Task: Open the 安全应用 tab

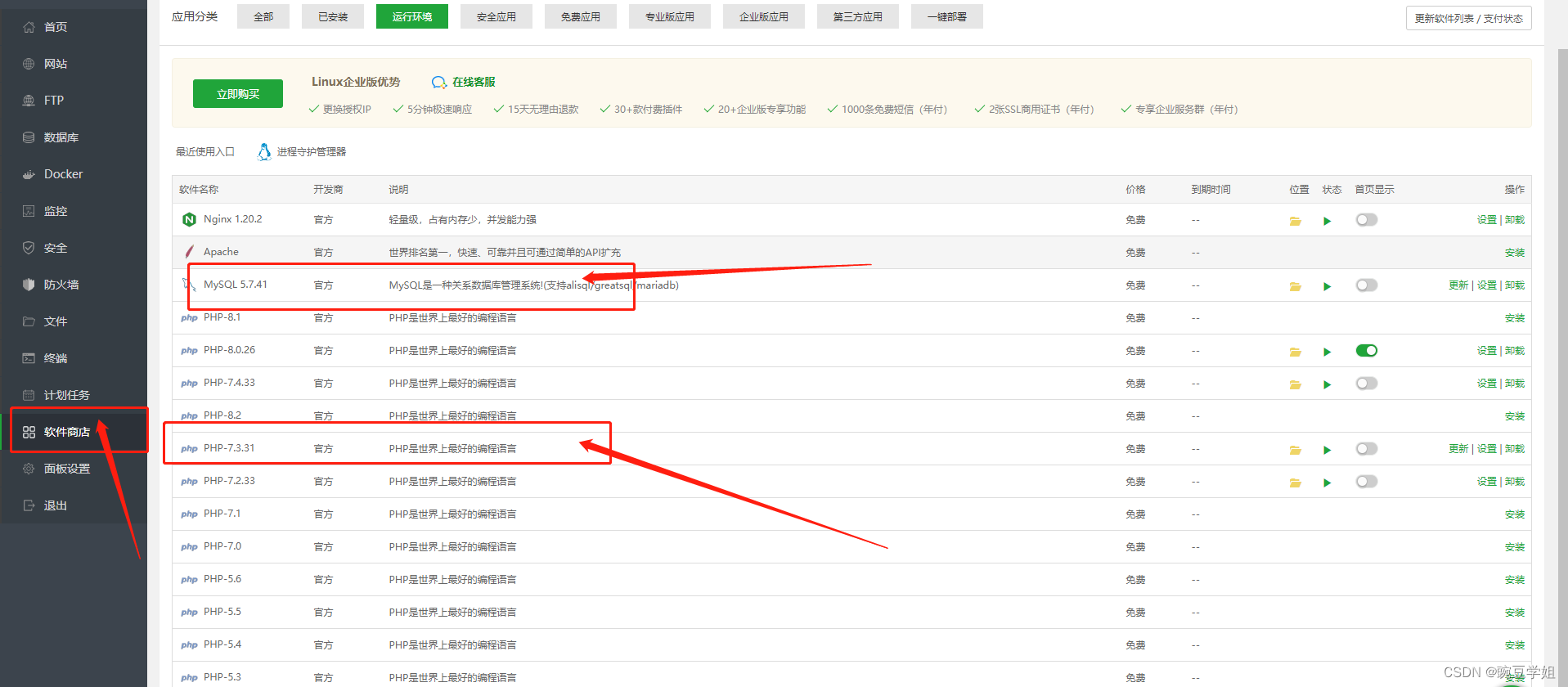Action: click(496, 16)
